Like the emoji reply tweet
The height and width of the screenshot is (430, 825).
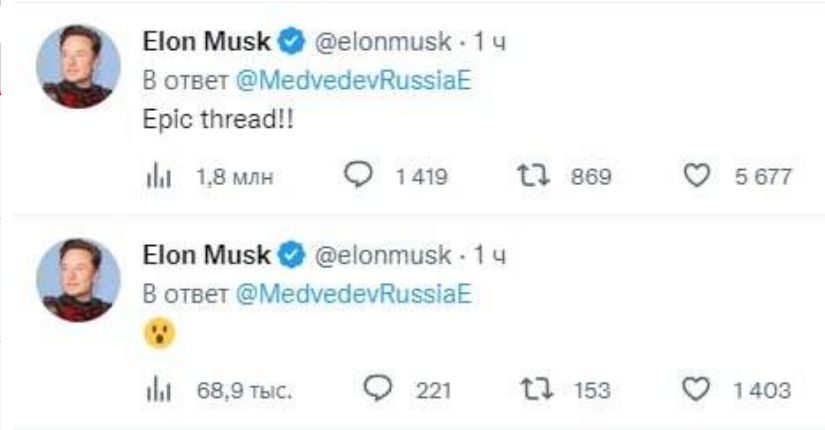click(695, 389)
